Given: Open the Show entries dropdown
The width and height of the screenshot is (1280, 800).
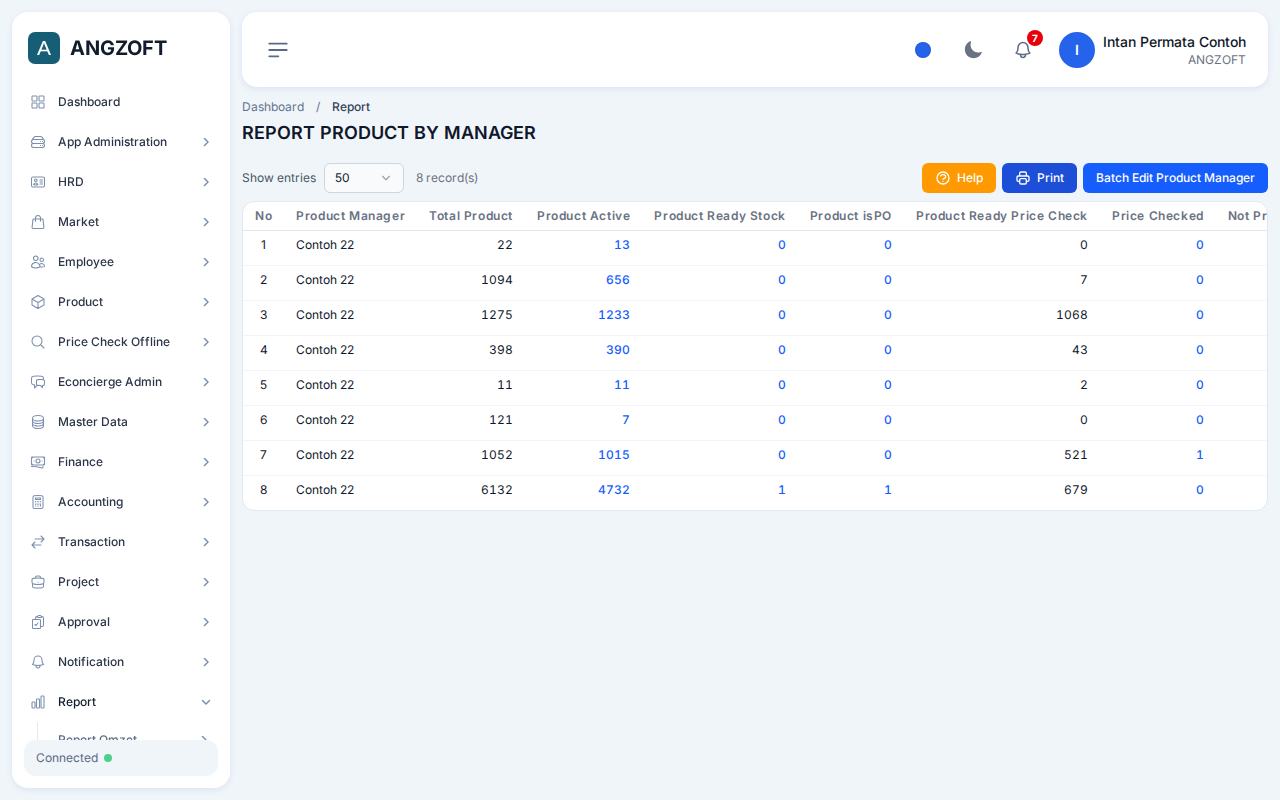Looking at the screenshot, I should click(x=364, y=178).
